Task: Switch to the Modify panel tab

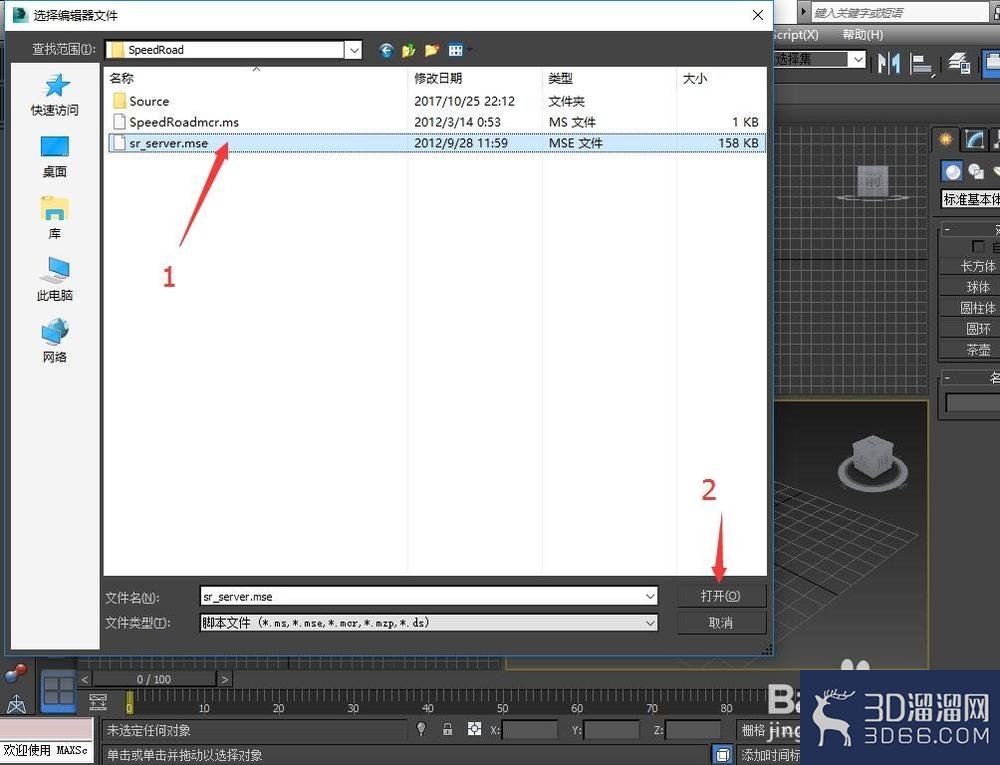Action: click(x=974, y=139)
